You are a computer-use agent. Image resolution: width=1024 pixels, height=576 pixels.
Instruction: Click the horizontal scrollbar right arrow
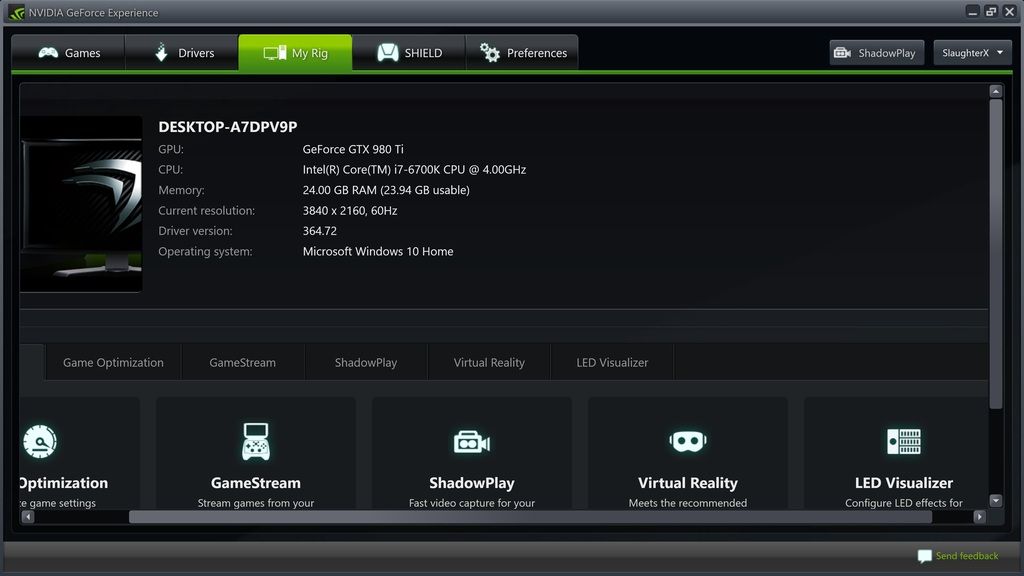pos(979,517)
